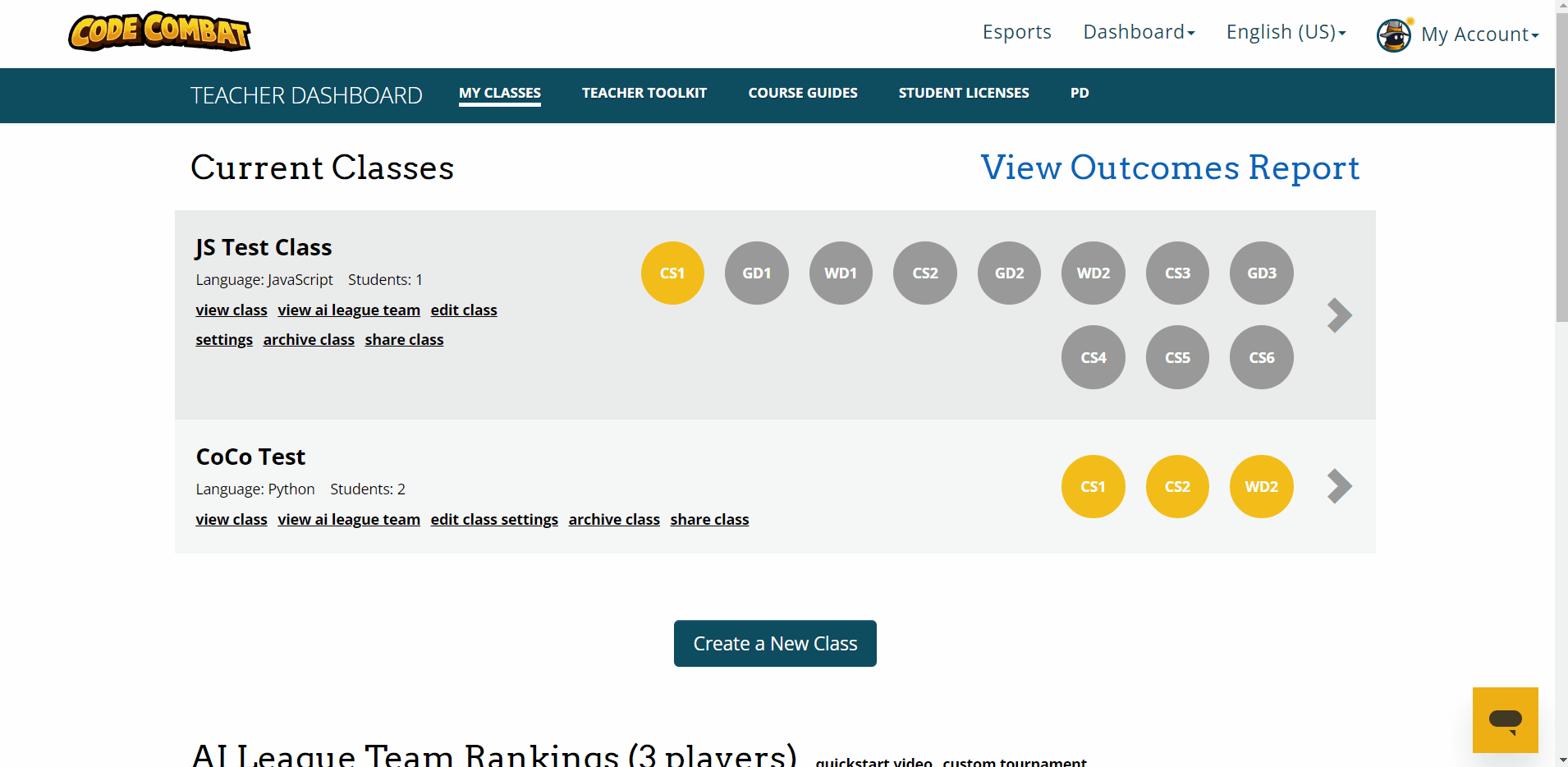Select GD1 course badge in JS Test Class
The height and width of the screenshot is (767, 1568).
757,273
